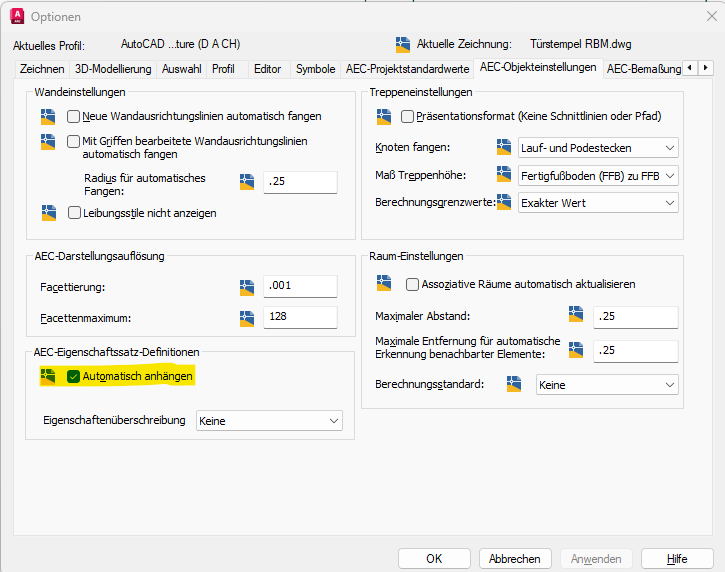Open the Eigenschaftenüberschreibung dropdown
The height and width of the screenshot is (572, 725).
(270, 421)
